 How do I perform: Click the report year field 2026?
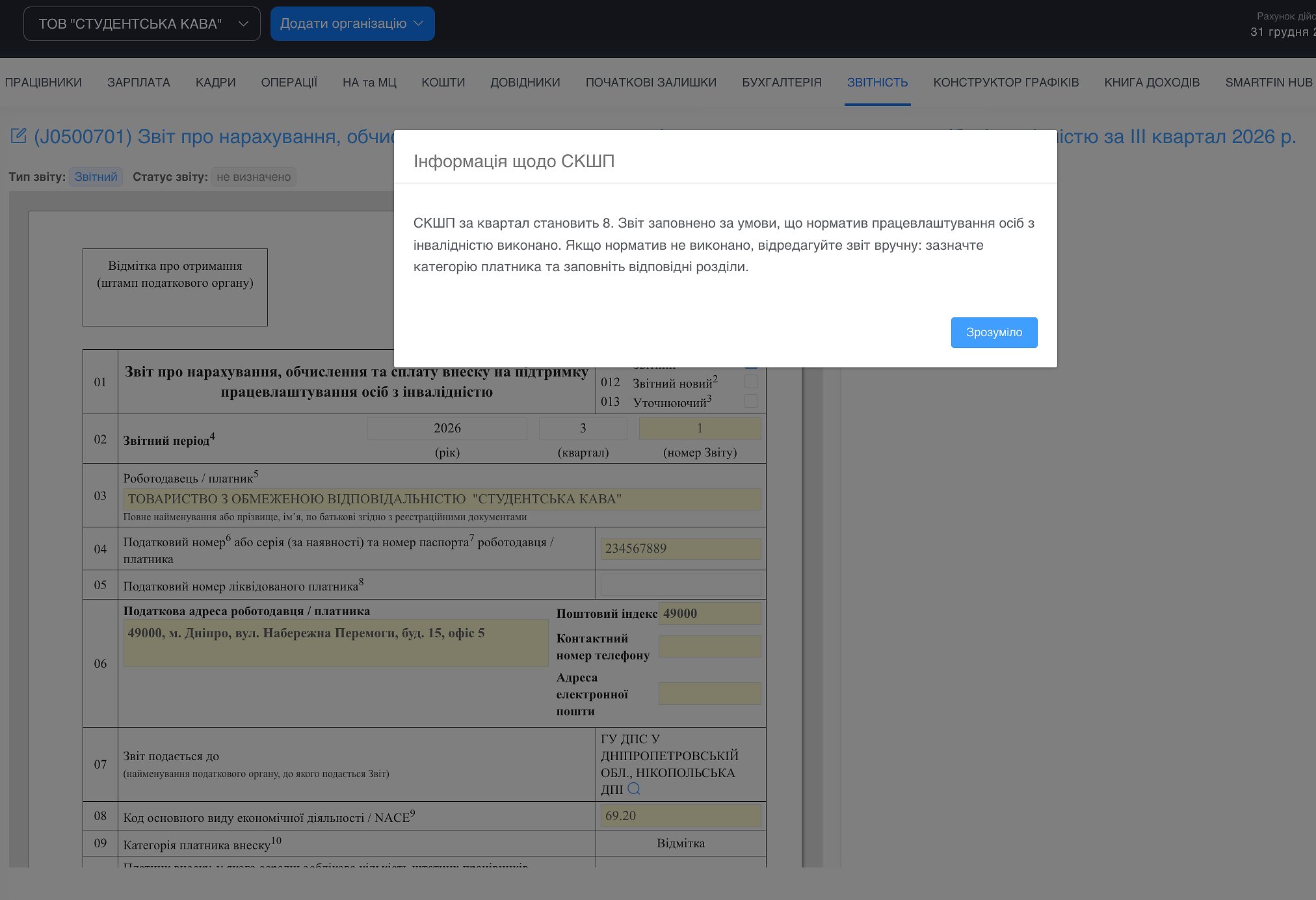click(x=447, y=428)
